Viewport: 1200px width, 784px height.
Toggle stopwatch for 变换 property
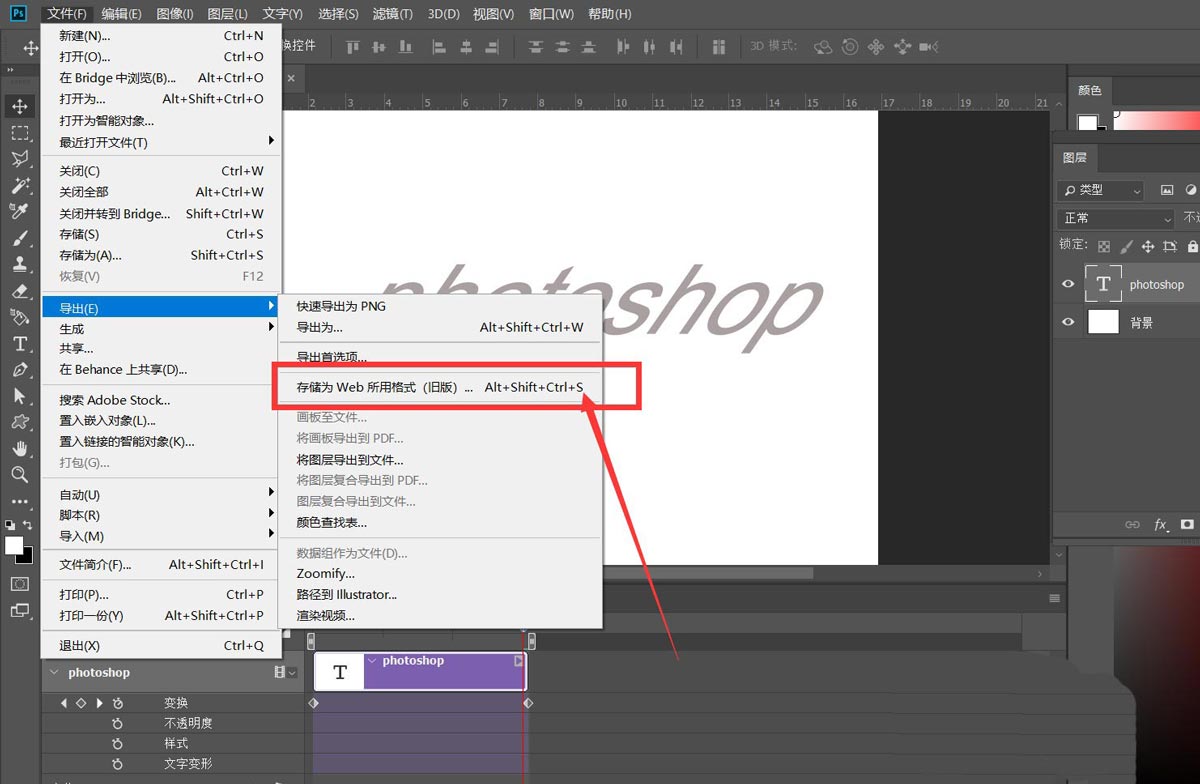(117, 703)
